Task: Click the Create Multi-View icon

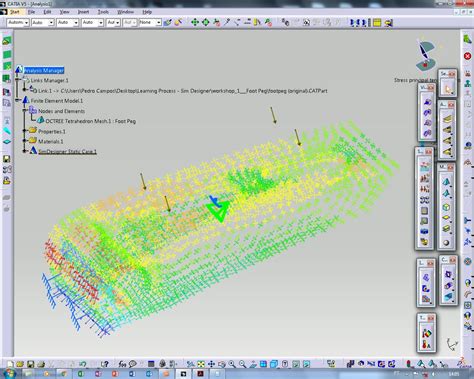Action: [x=263, y=364]
